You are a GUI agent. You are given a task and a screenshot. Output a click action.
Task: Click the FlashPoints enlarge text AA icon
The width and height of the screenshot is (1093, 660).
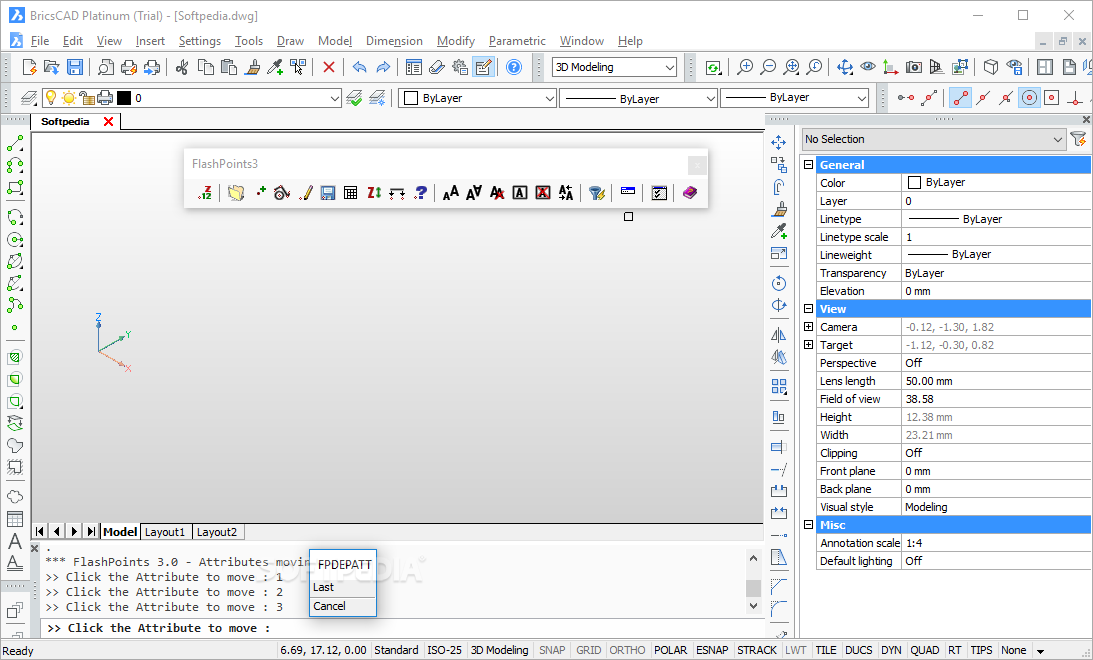pyautogui.click(x=450, y=193)
